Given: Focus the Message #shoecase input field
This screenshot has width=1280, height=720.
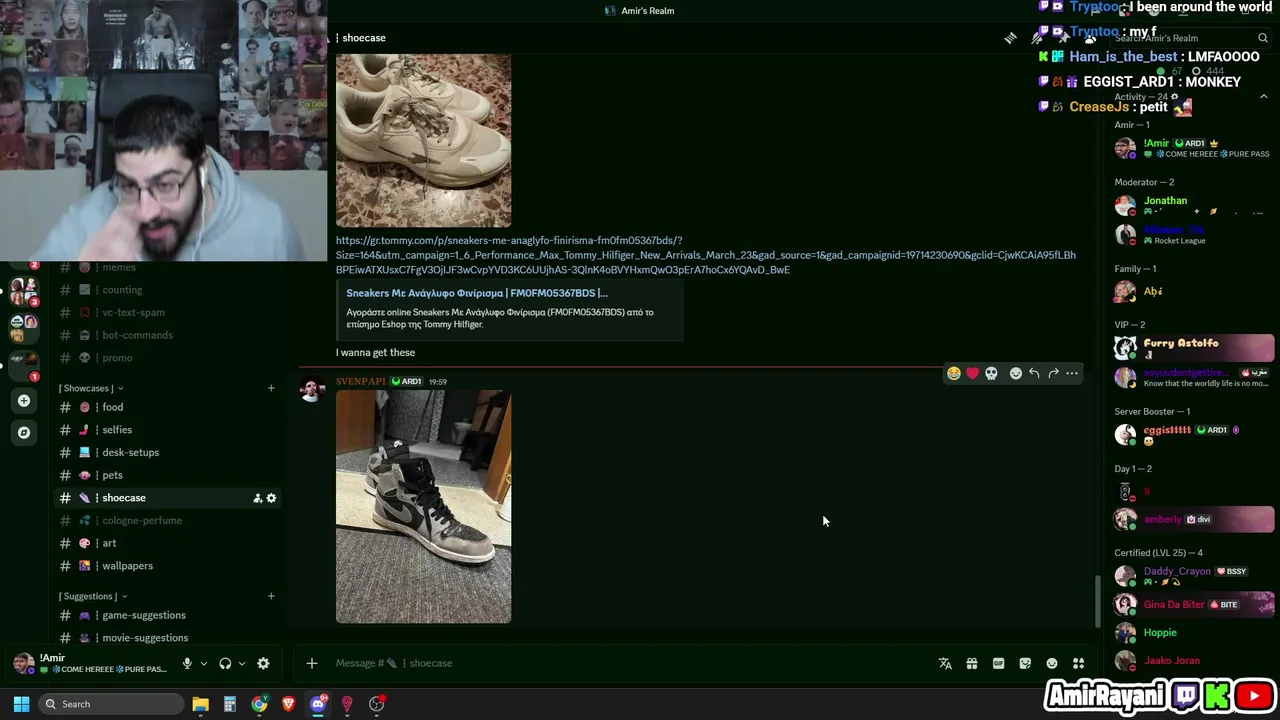Looking at the screenshot, I should [630, 663].
